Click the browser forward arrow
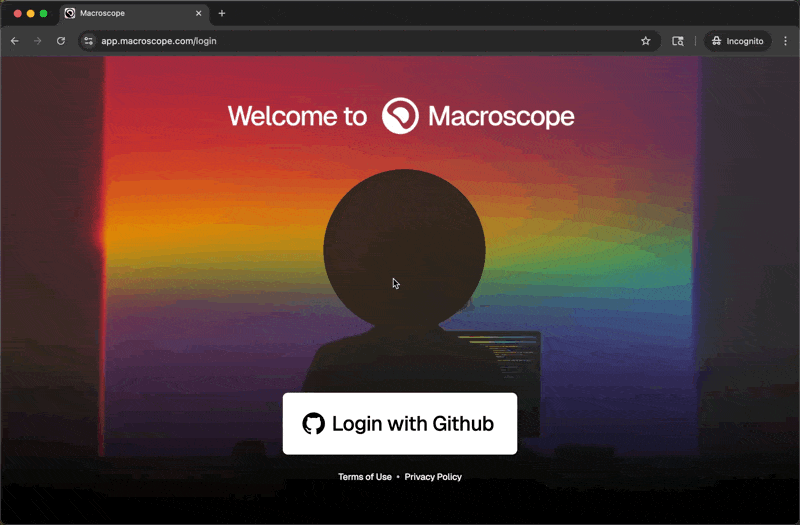Screen dimensions: 800x525 (x=38, y=41)
